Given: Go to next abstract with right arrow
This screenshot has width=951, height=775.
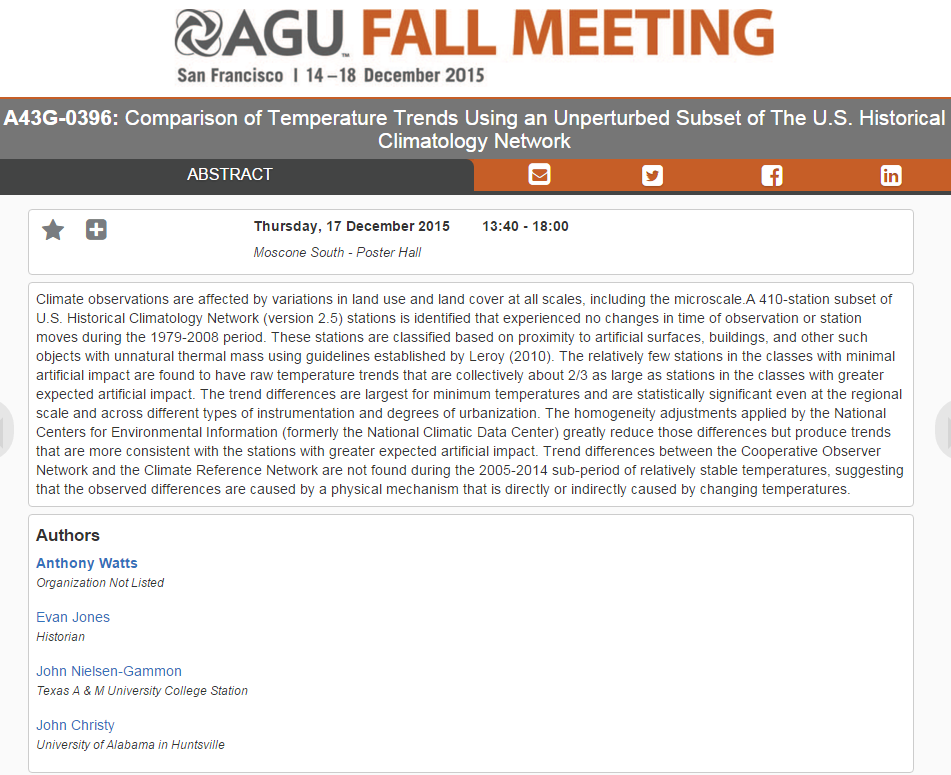Looking at the screenshot, I should click(944, 430).
